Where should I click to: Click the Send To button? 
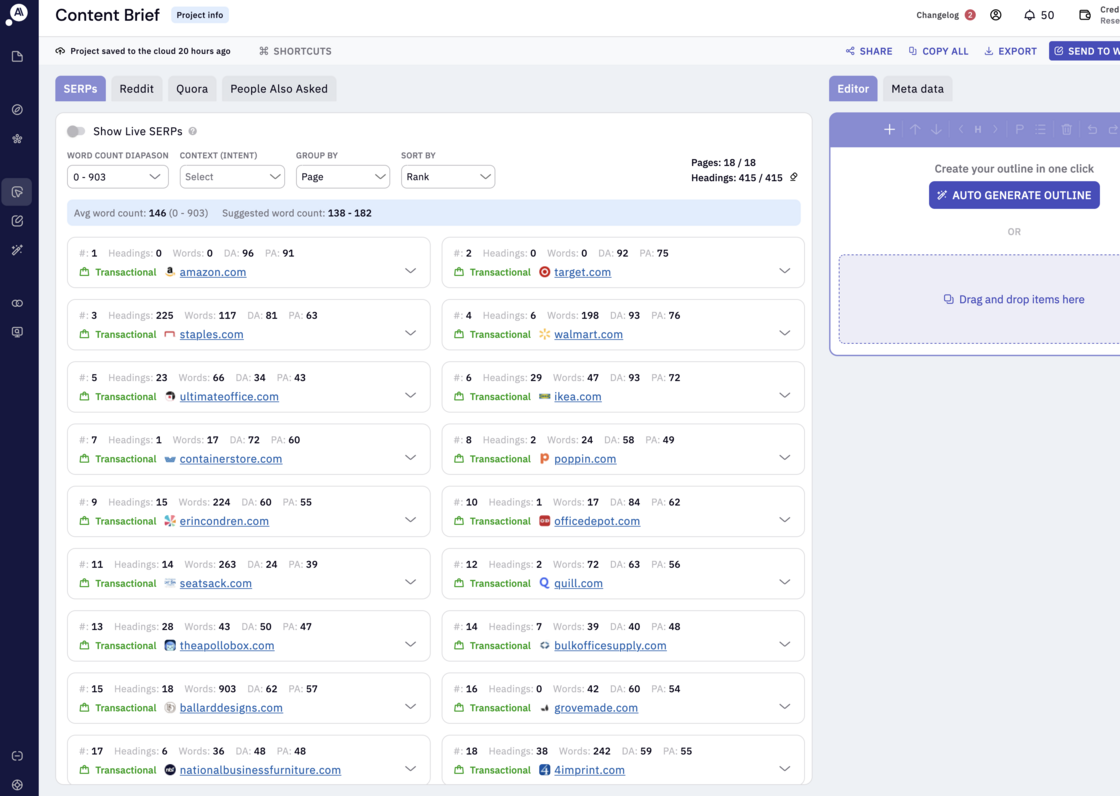click(1084, 51)
